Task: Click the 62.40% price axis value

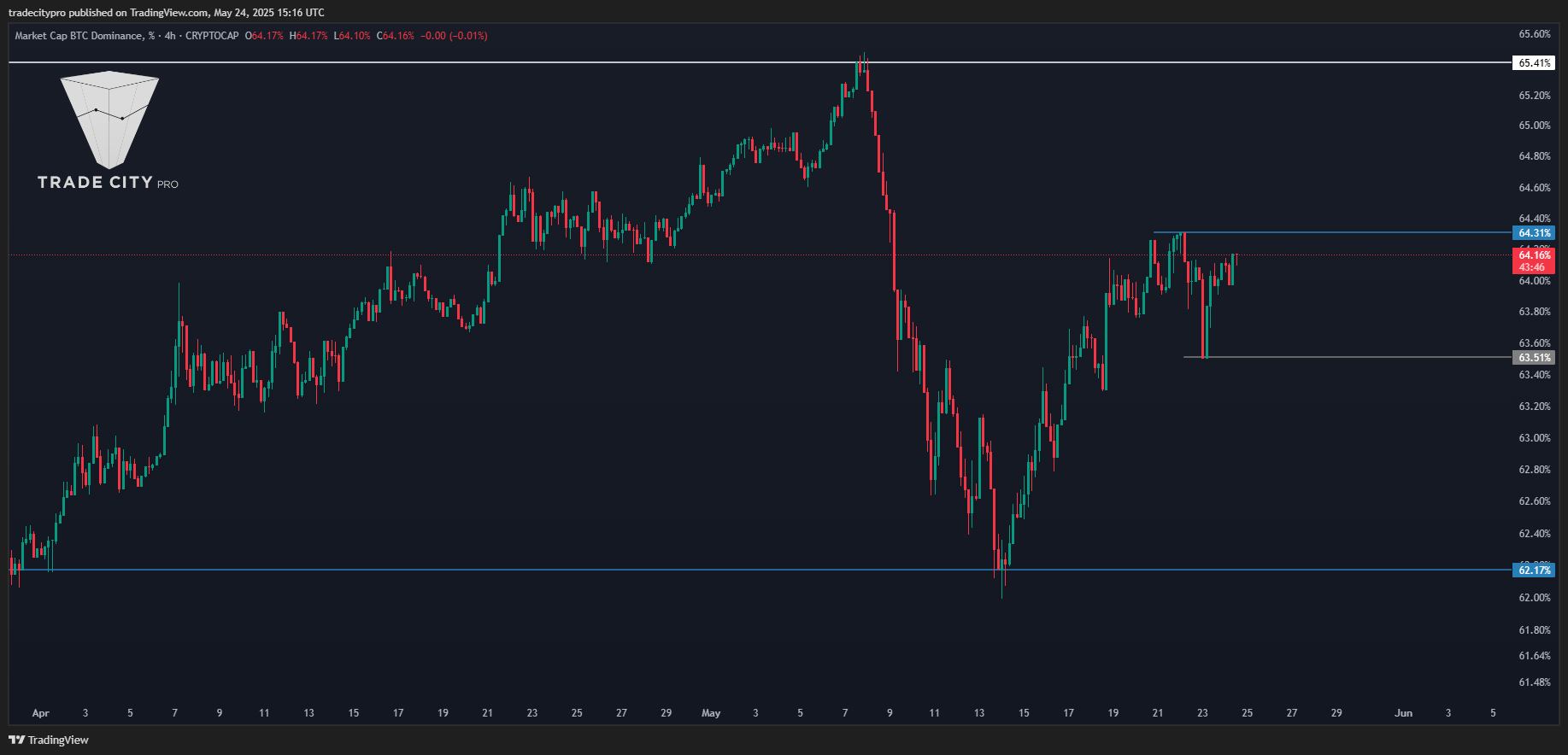Action: (1534, 533)
